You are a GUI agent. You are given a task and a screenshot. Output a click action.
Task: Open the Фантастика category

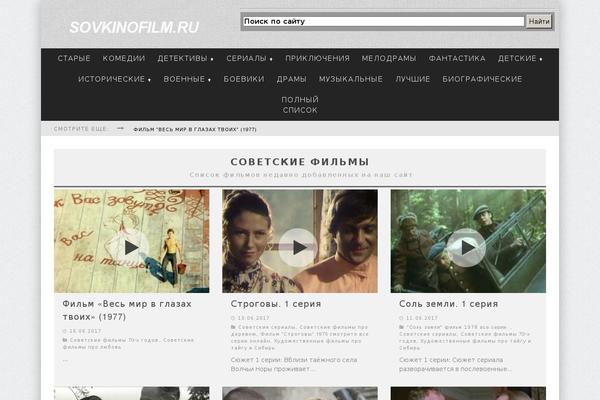(457, 58)
